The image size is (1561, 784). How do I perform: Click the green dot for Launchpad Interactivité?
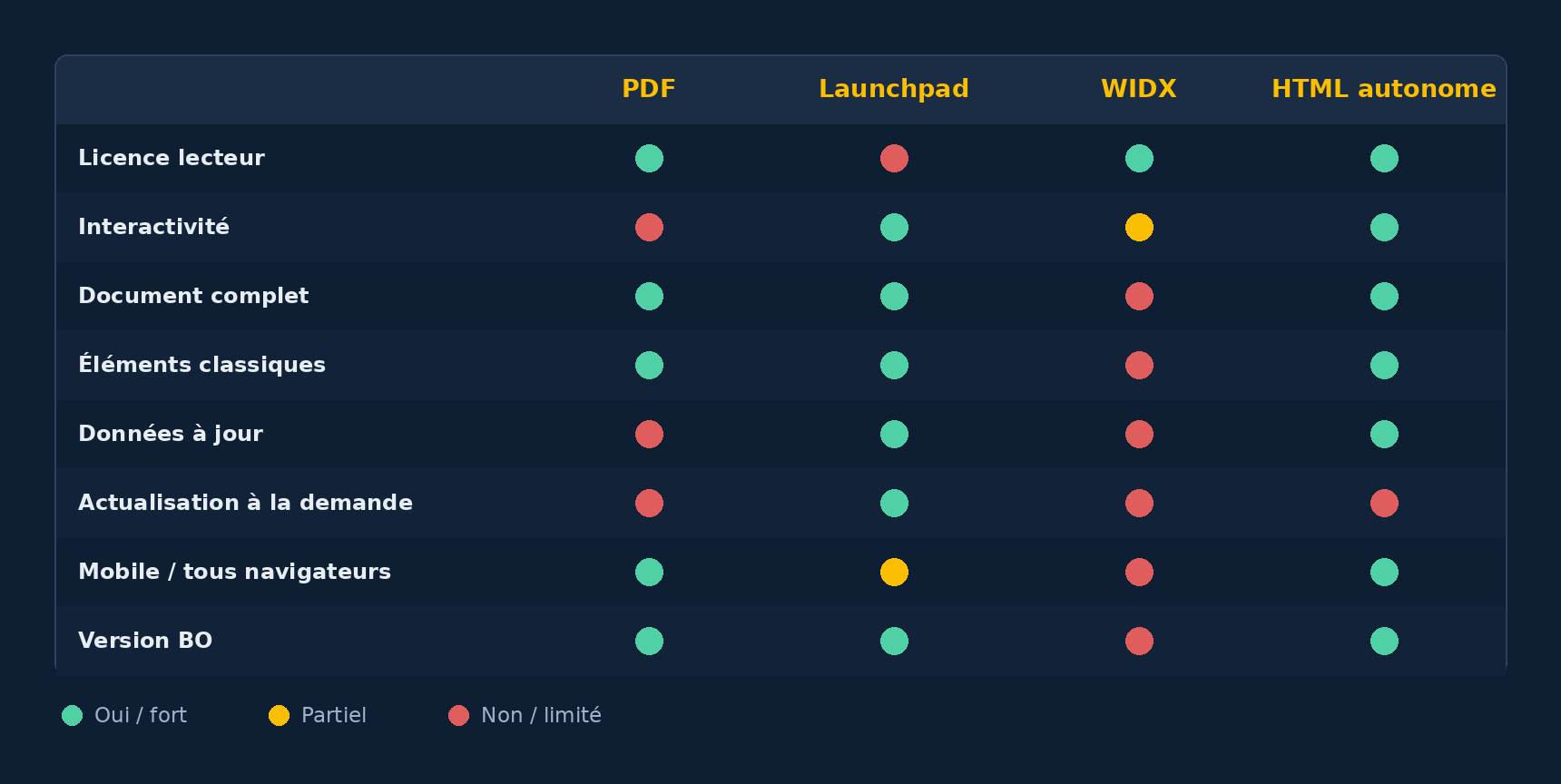coord(894,228)
